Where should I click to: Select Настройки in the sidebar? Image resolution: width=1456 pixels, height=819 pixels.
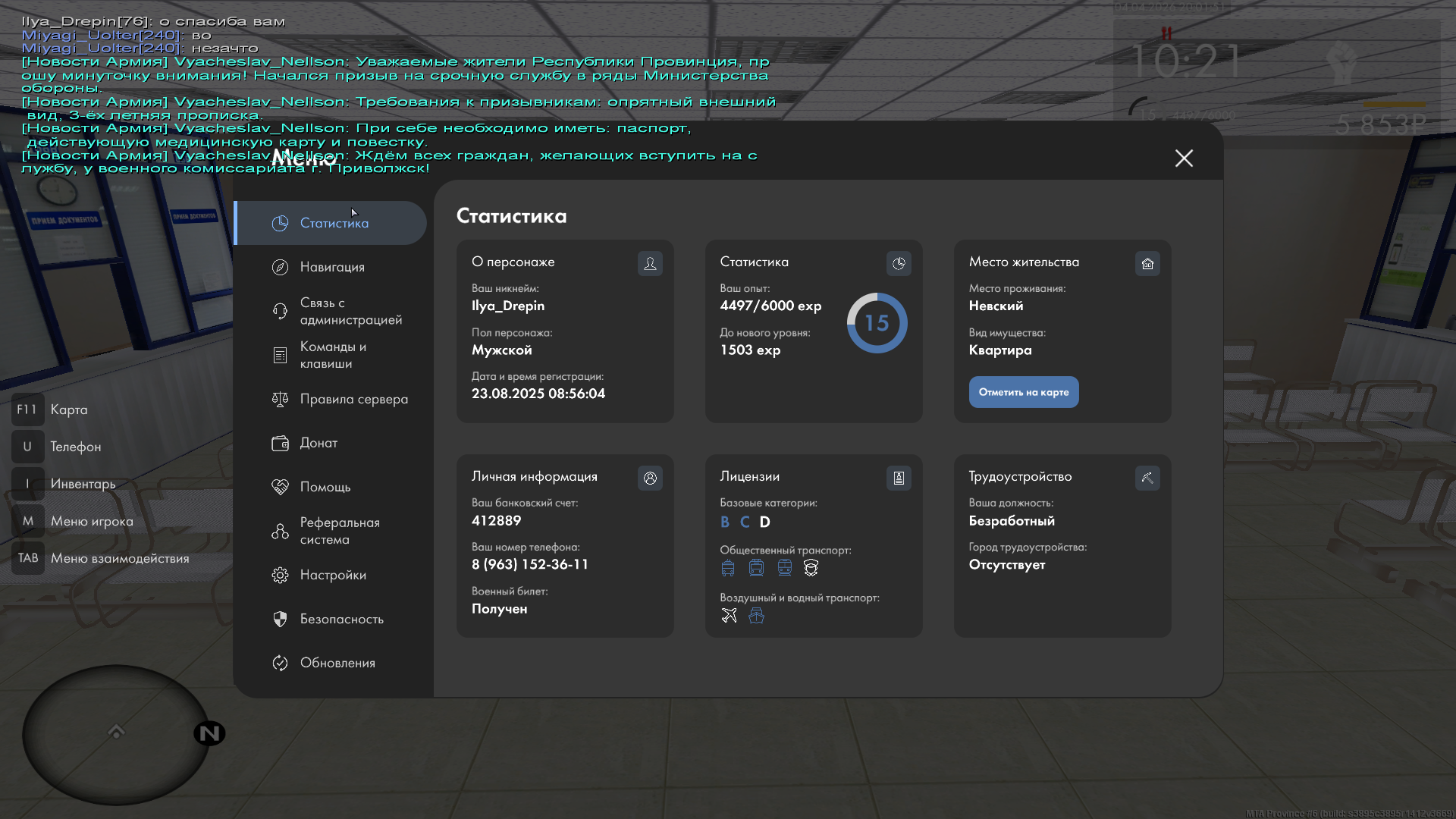[332, 575]
